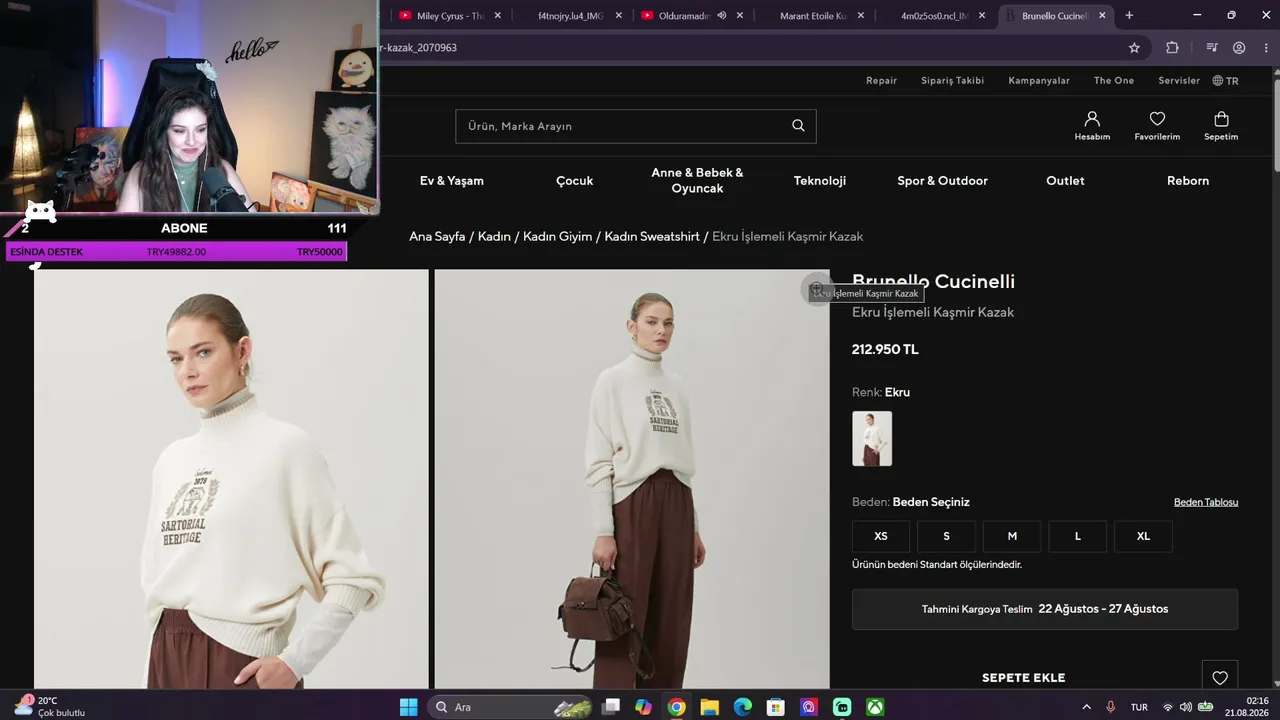
Task: Select size M
Action: click(1012, 536)
